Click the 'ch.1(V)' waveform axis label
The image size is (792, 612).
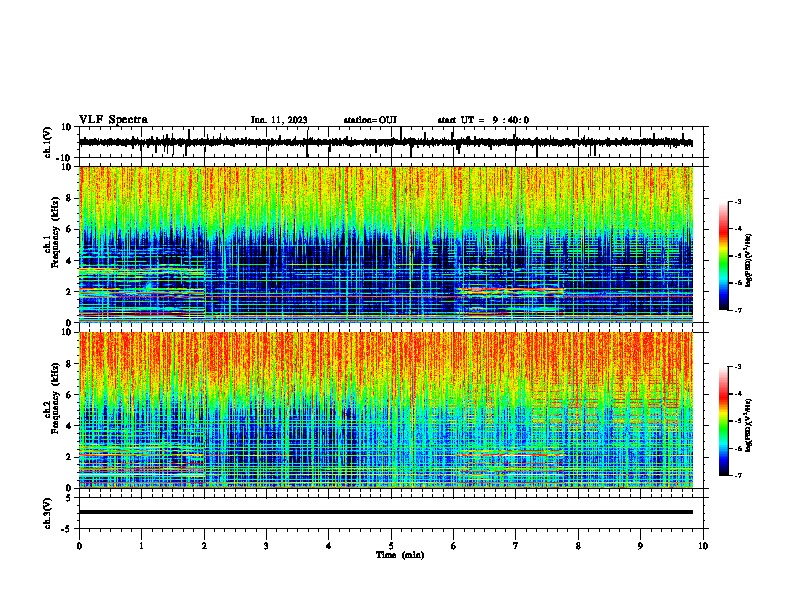coord(48,142)
